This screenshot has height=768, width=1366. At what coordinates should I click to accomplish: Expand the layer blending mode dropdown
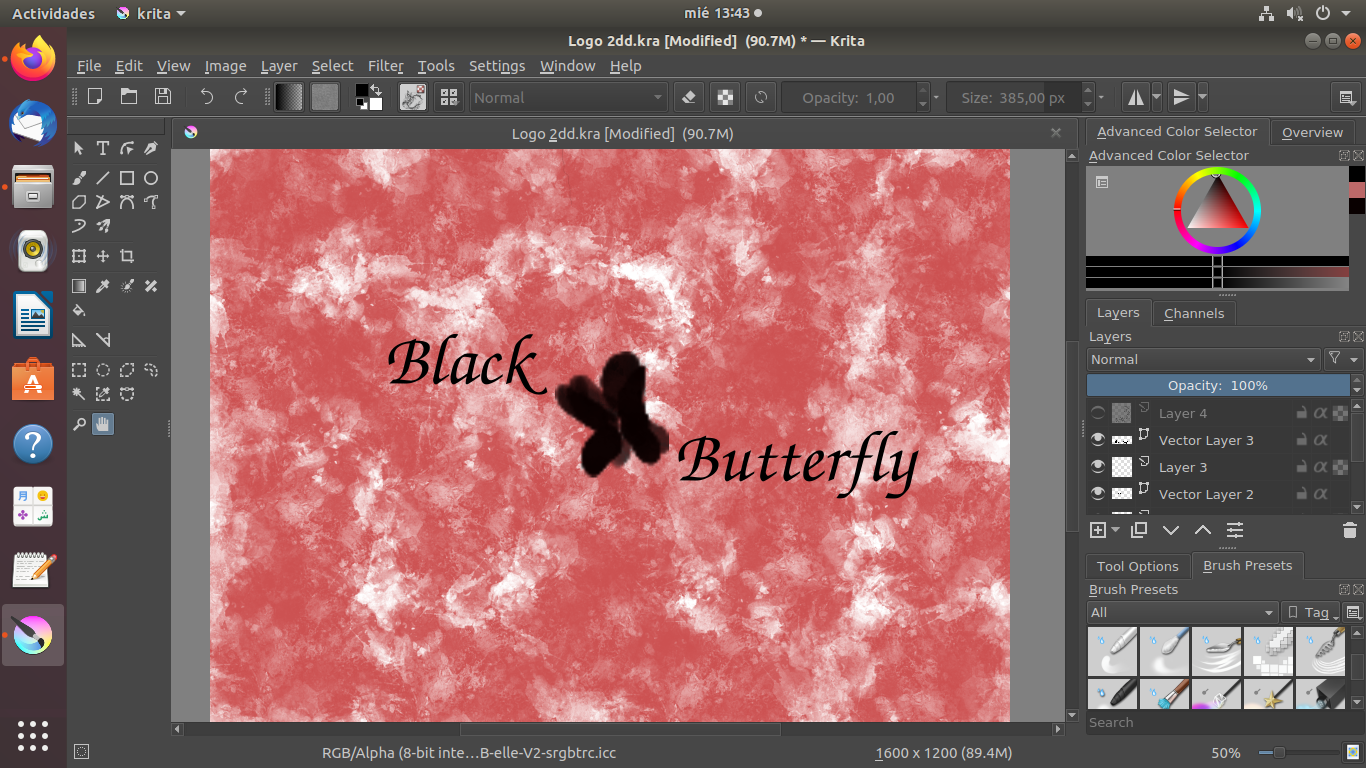1203,359
